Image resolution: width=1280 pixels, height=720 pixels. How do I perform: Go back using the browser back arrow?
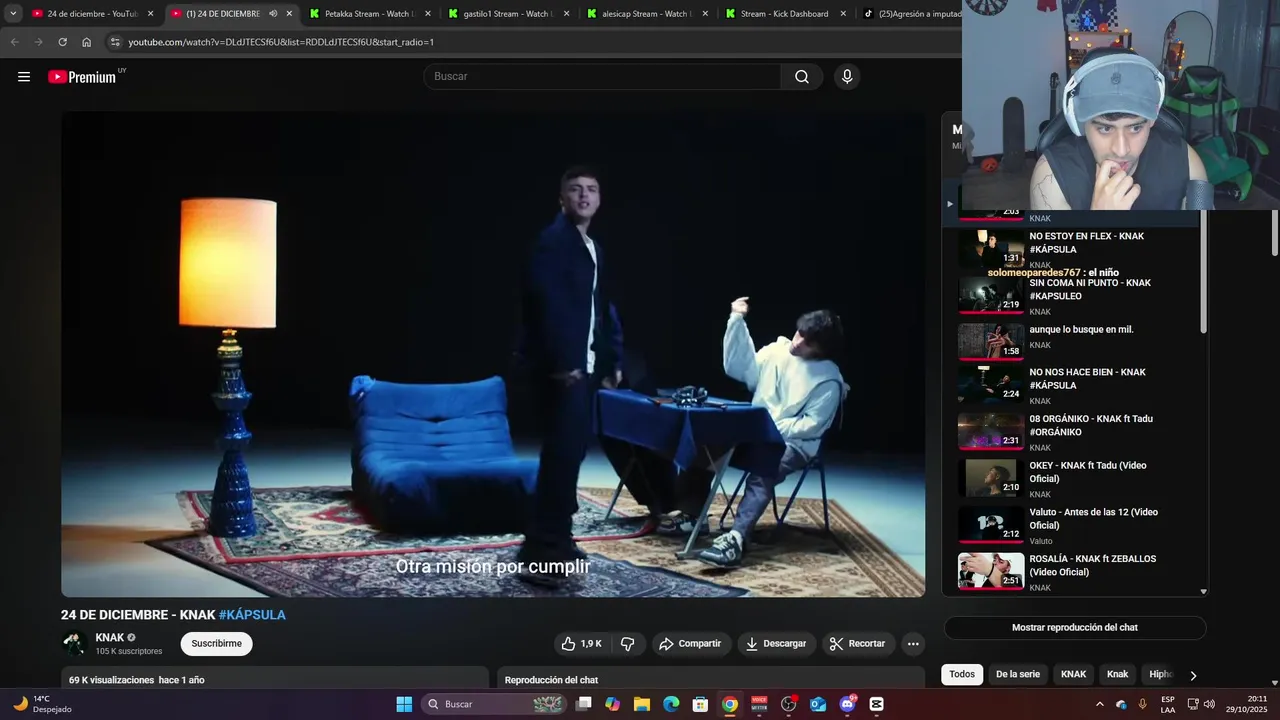[x=14, y=42]
